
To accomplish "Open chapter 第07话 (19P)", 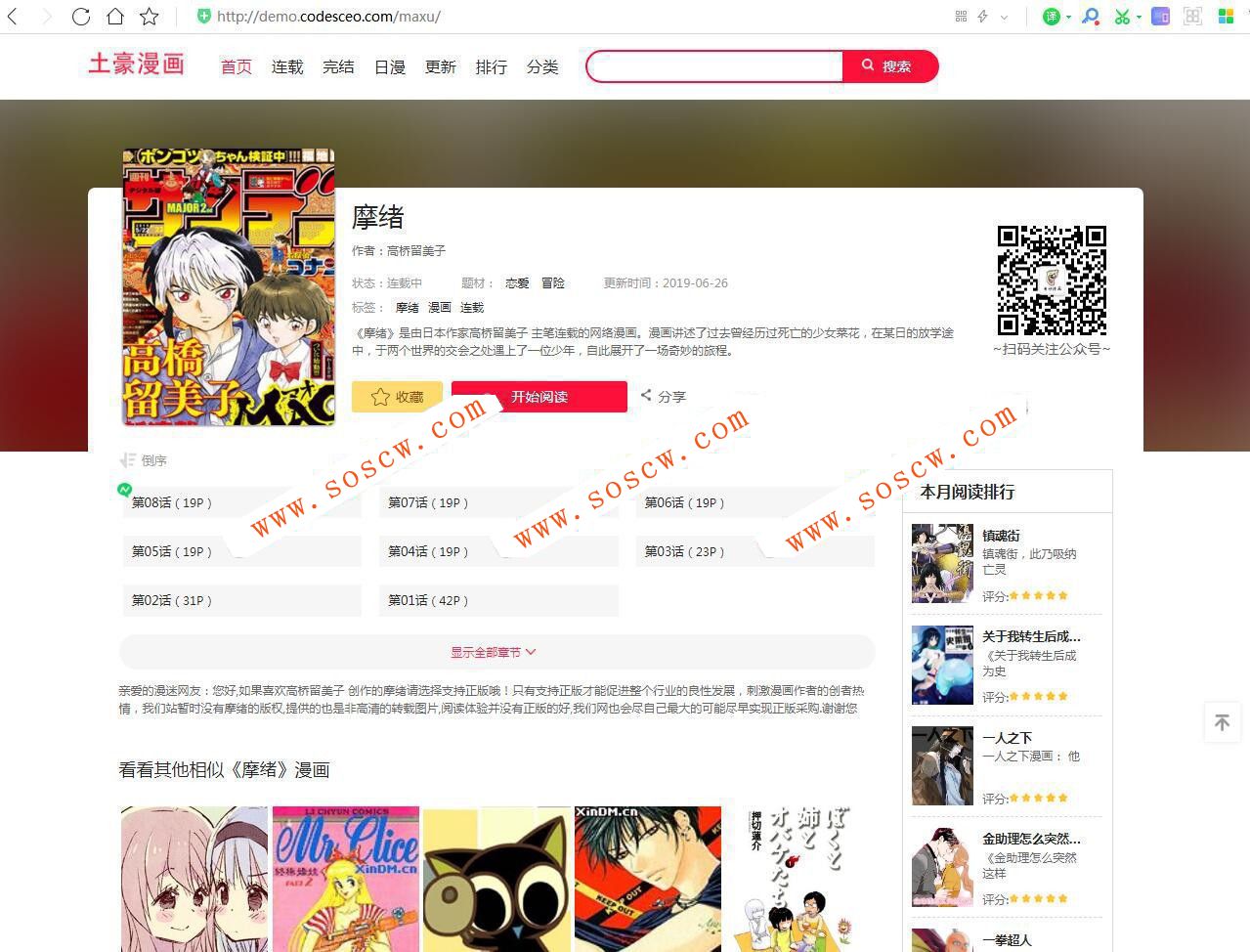I will point(498,502).
